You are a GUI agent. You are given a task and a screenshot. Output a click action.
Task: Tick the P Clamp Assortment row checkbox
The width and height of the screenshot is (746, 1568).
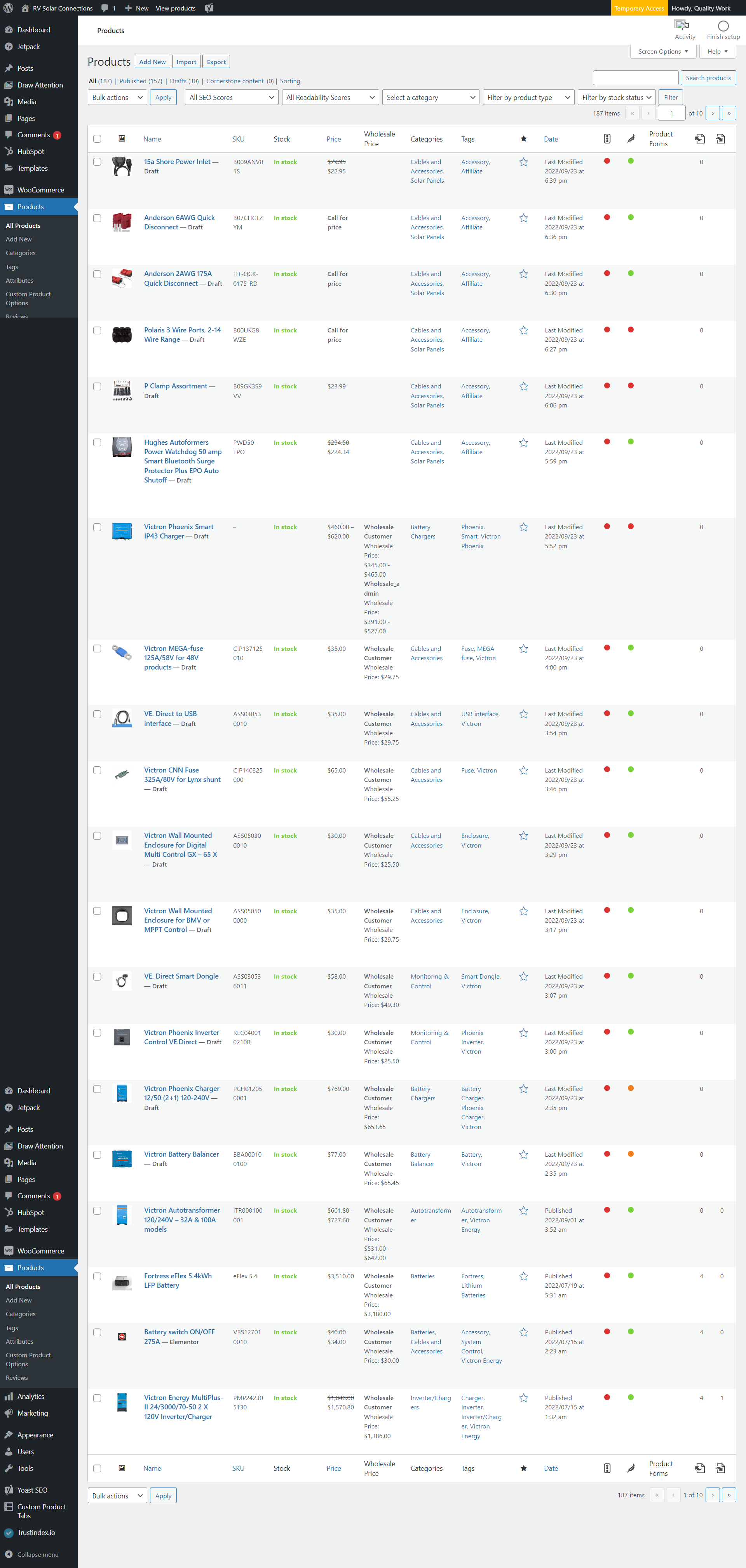(98, 386)
